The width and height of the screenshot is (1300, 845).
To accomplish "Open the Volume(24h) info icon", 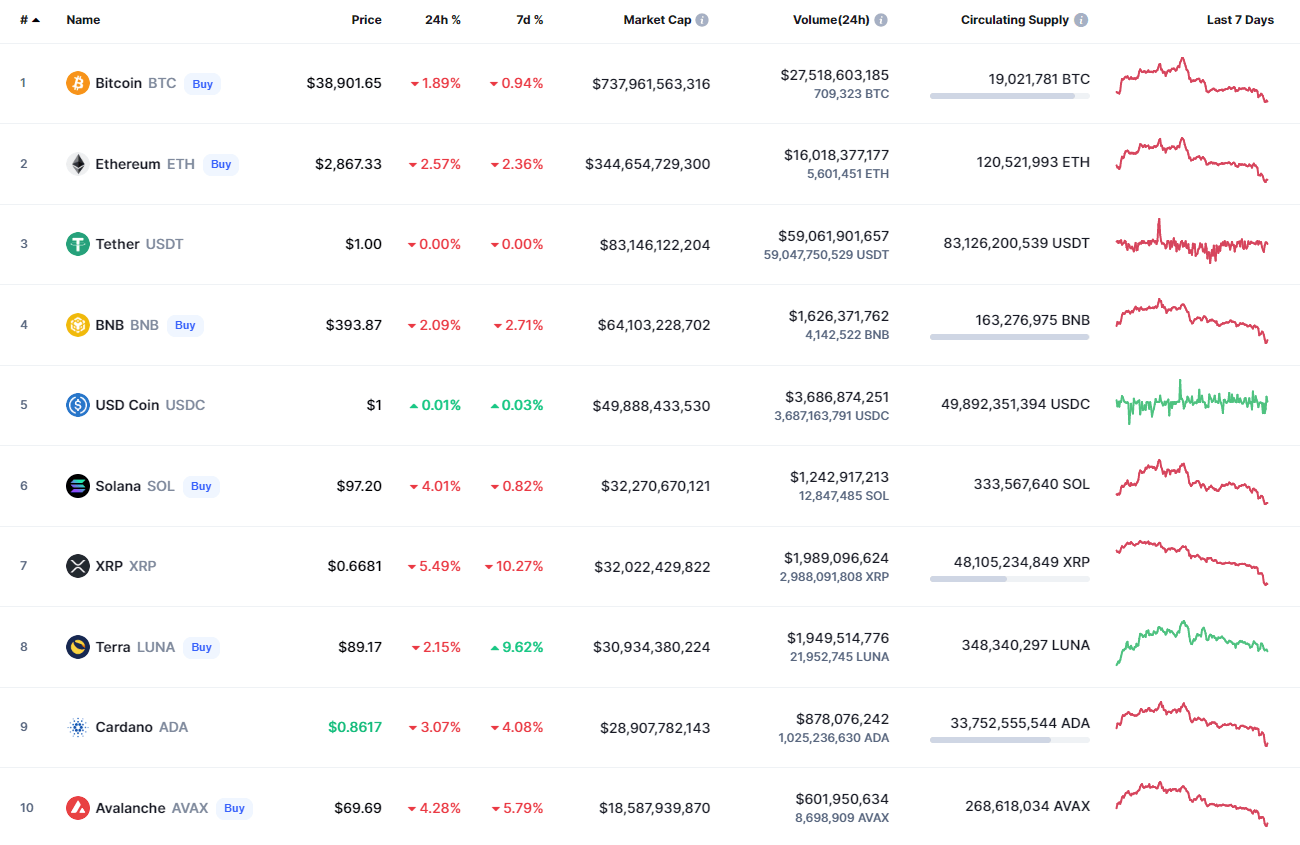I will coord(881,20).
